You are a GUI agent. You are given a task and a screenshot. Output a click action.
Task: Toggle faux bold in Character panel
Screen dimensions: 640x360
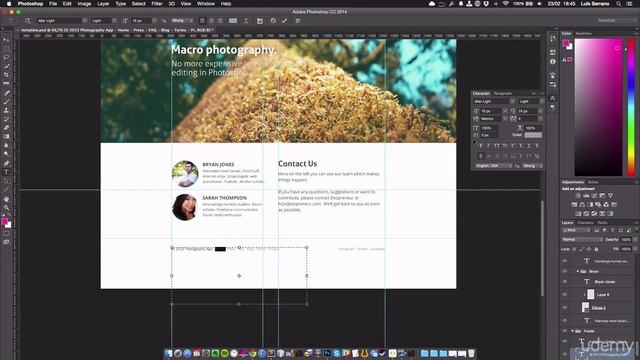coord(480,146)
